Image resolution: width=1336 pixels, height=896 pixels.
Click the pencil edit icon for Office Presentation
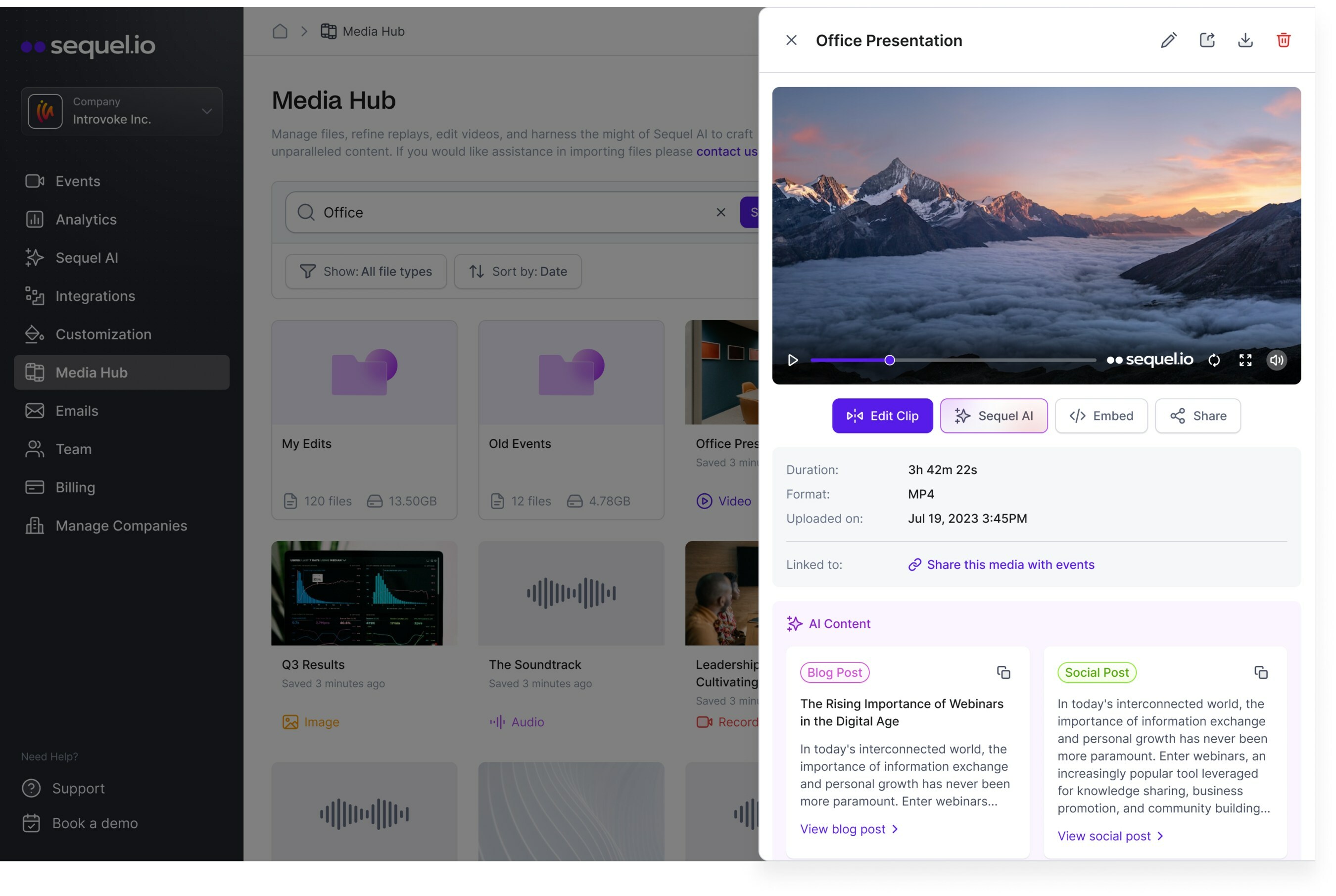tap(1169, 40)
